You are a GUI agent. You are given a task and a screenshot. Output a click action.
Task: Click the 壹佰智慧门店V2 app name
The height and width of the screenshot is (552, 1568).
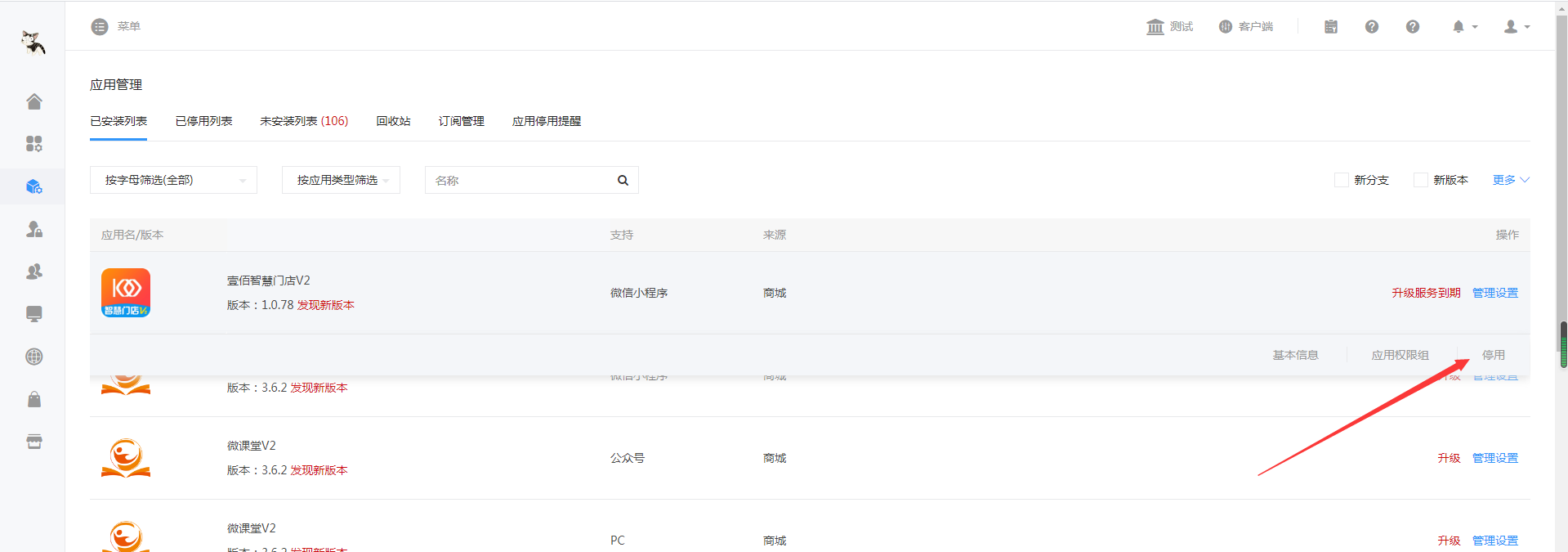(268, 280)
